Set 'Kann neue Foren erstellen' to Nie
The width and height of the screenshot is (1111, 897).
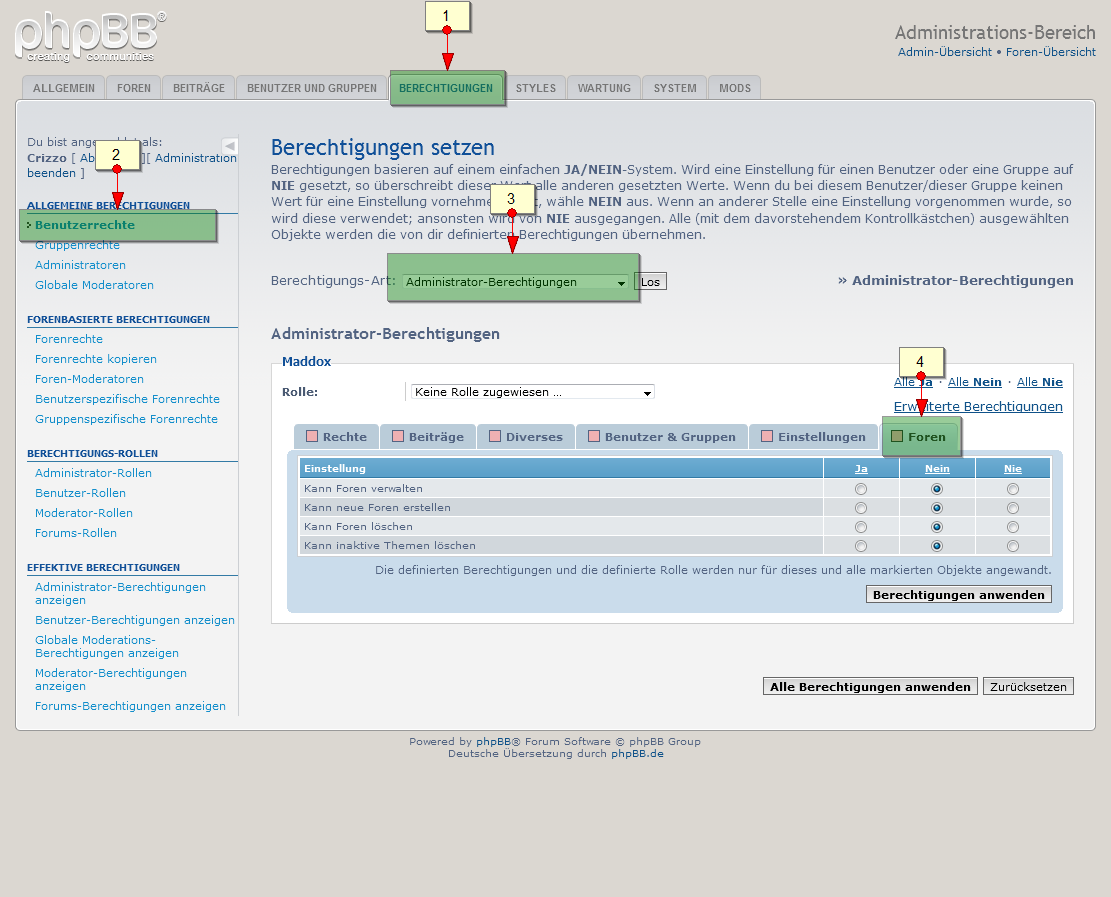click(x=1013, y=508)
